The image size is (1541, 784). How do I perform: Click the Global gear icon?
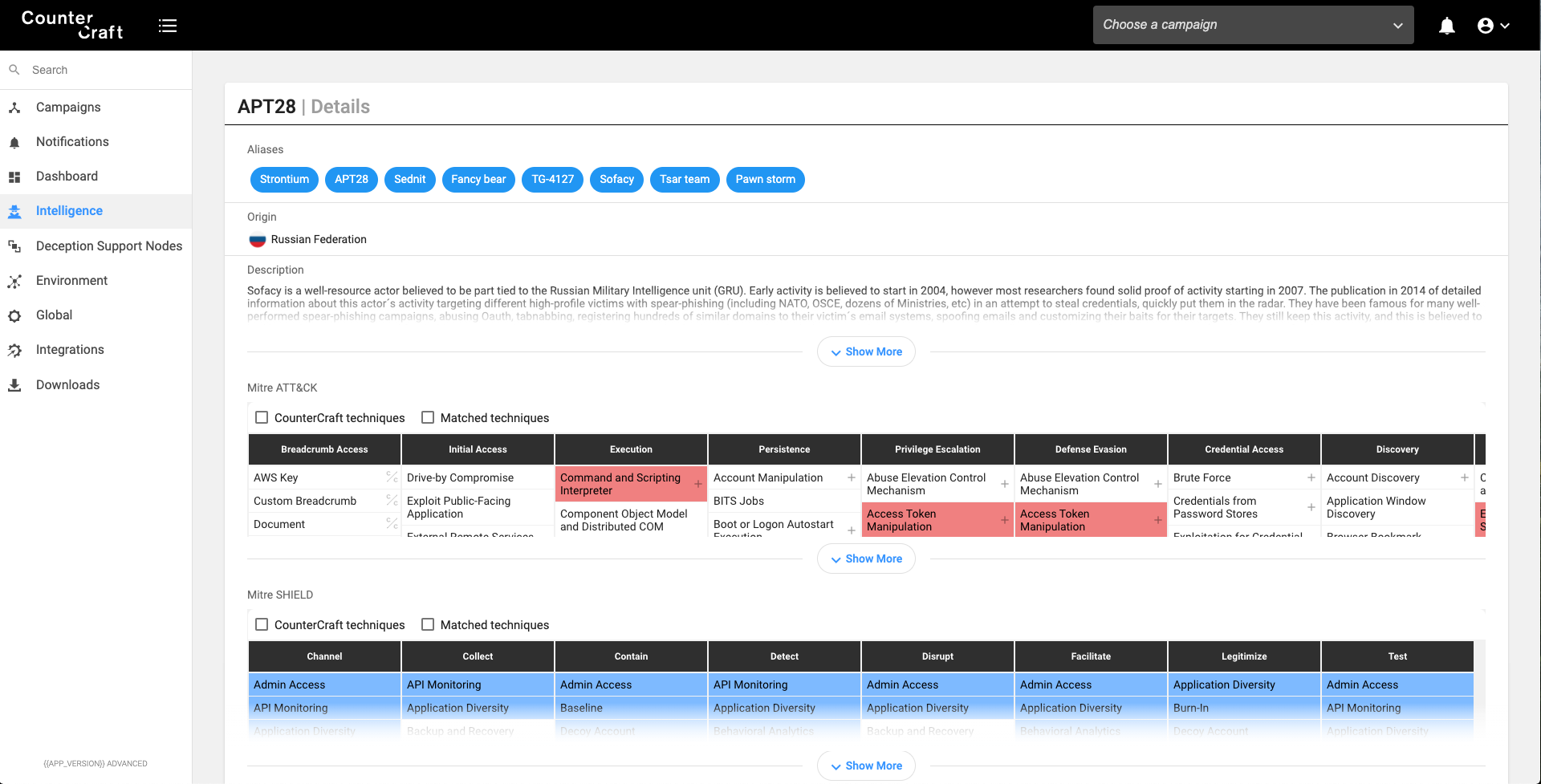14,315
